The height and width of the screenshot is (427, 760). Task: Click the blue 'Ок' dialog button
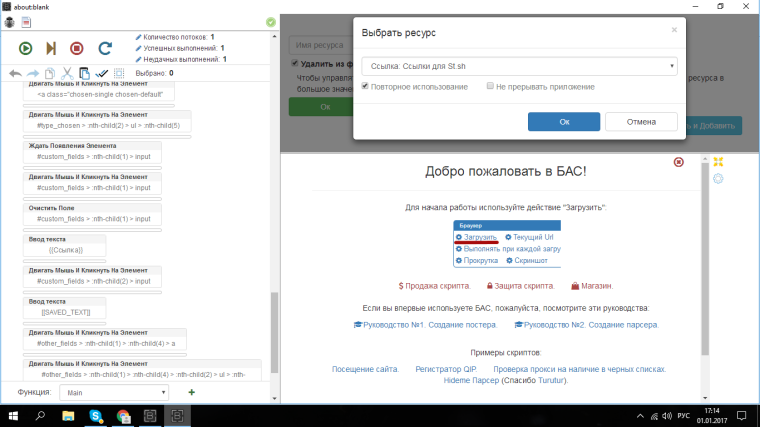click(563, 121)
